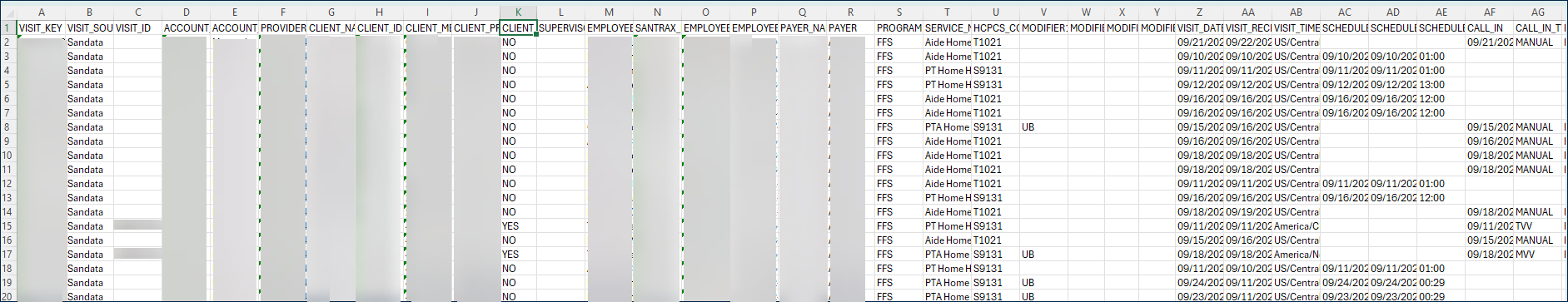Select the UB modifier in row 8
This screenshot has height=302, width=1568.
coord(1028,127)
